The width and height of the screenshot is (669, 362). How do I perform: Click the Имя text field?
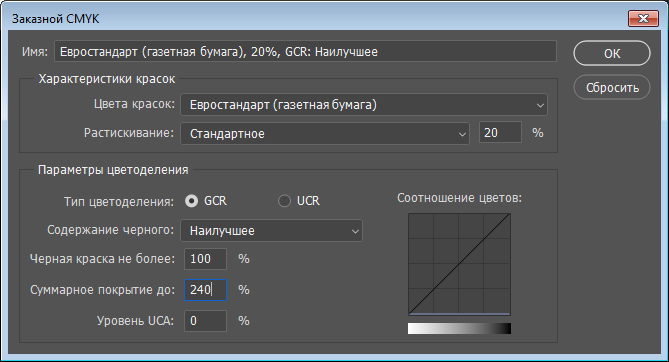coord(305,52)
